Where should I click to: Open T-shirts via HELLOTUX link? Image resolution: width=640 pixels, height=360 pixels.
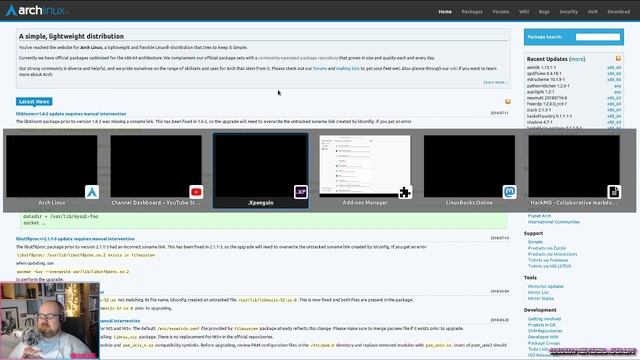point(549,266)
